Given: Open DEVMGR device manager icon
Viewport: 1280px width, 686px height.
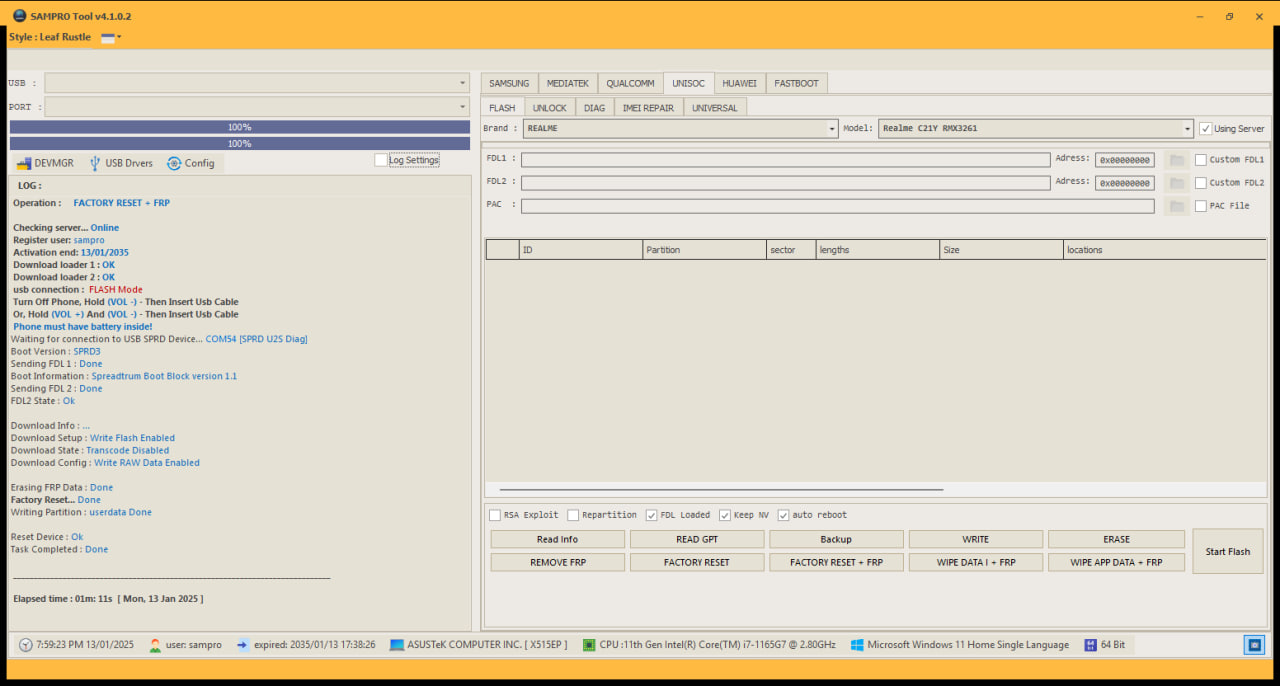Looking at the screenshot, I should click(x=23, y=163).
